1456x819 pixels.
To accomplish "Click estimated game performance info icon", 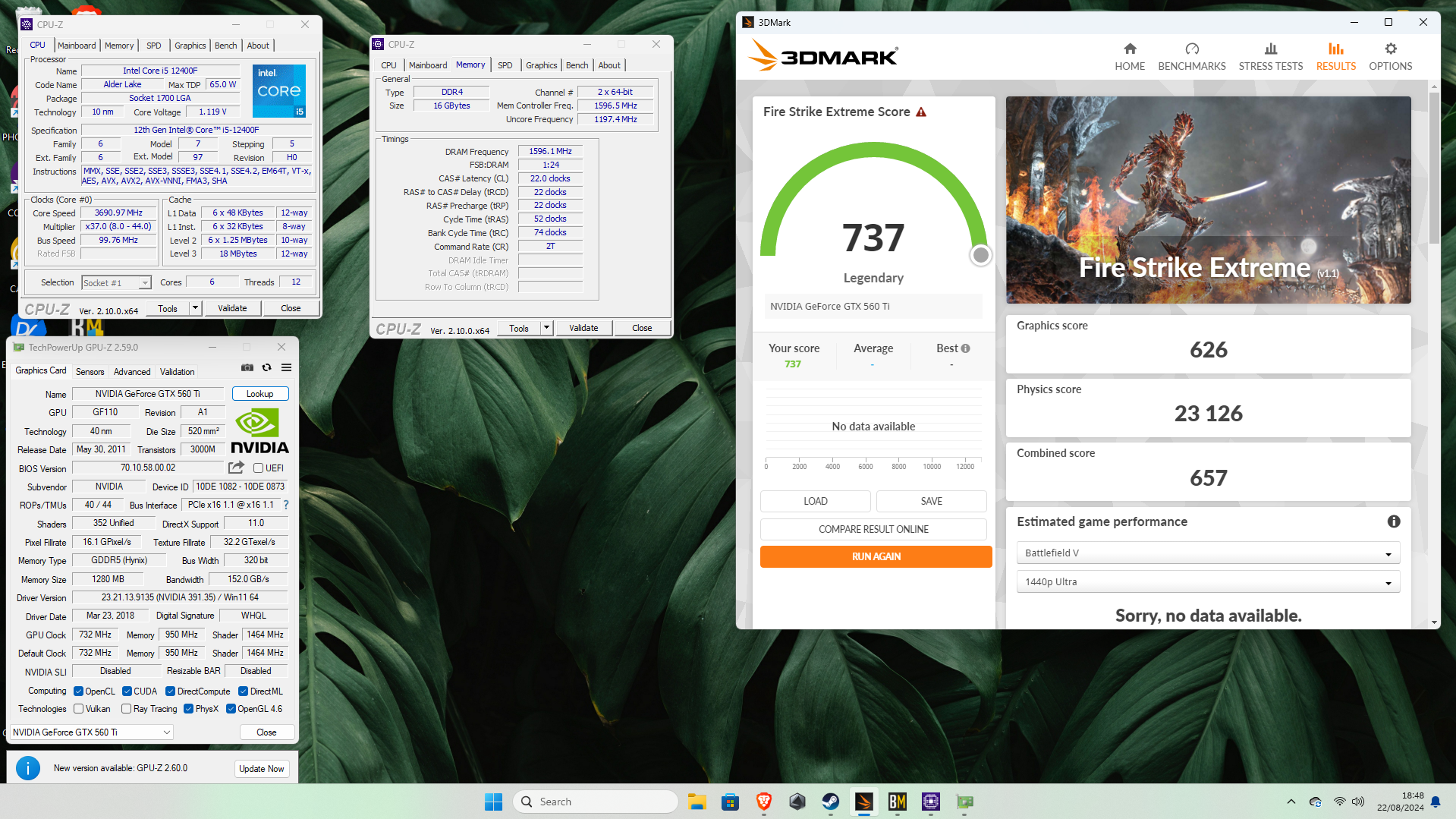I will [1394, 521].
